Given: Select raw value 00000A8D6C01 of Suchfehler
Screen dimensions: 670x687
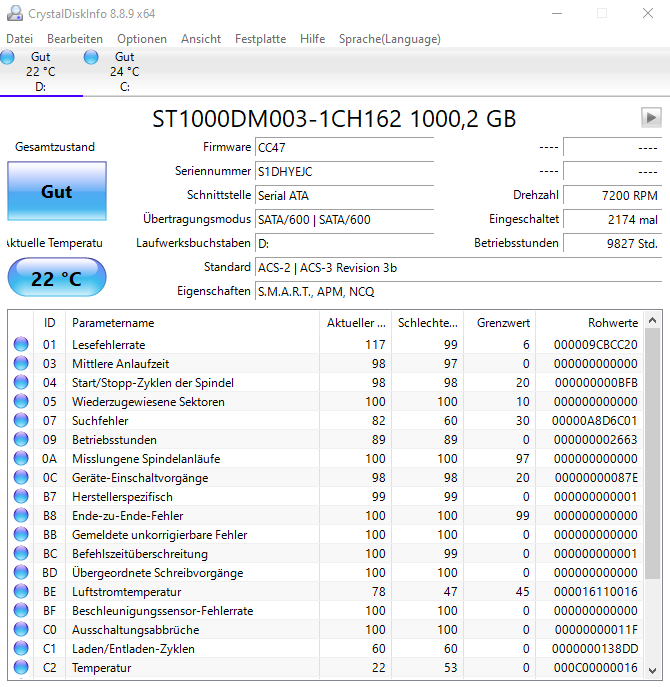Looking at the screenshot, I should pos(595,421).
